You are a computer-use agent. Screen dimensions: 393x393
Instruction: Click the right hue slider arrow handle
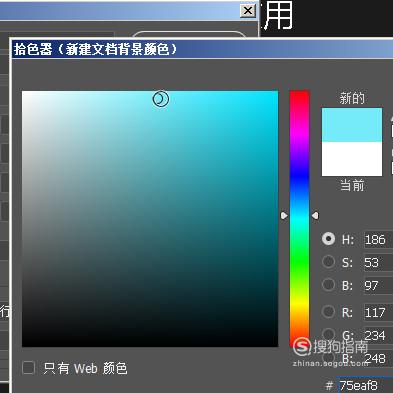pyautogui.click(x=315, y=216)
